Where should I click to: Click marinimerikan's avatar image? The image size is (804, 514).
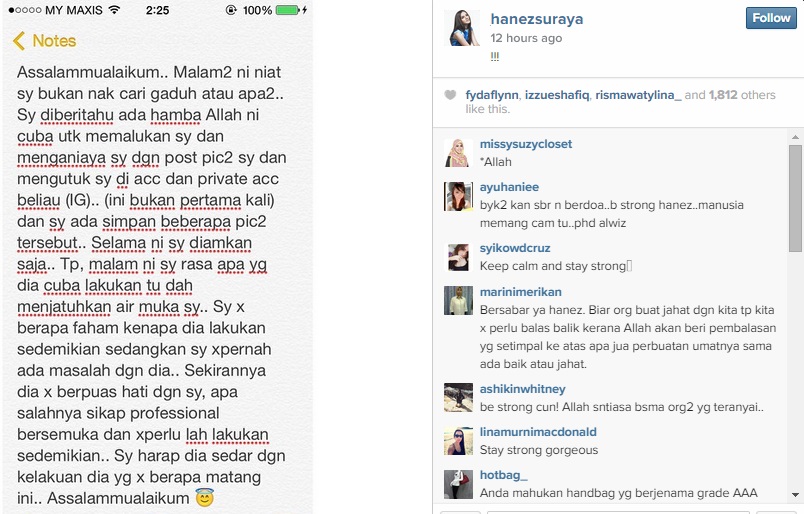click(x=458, y=301)
